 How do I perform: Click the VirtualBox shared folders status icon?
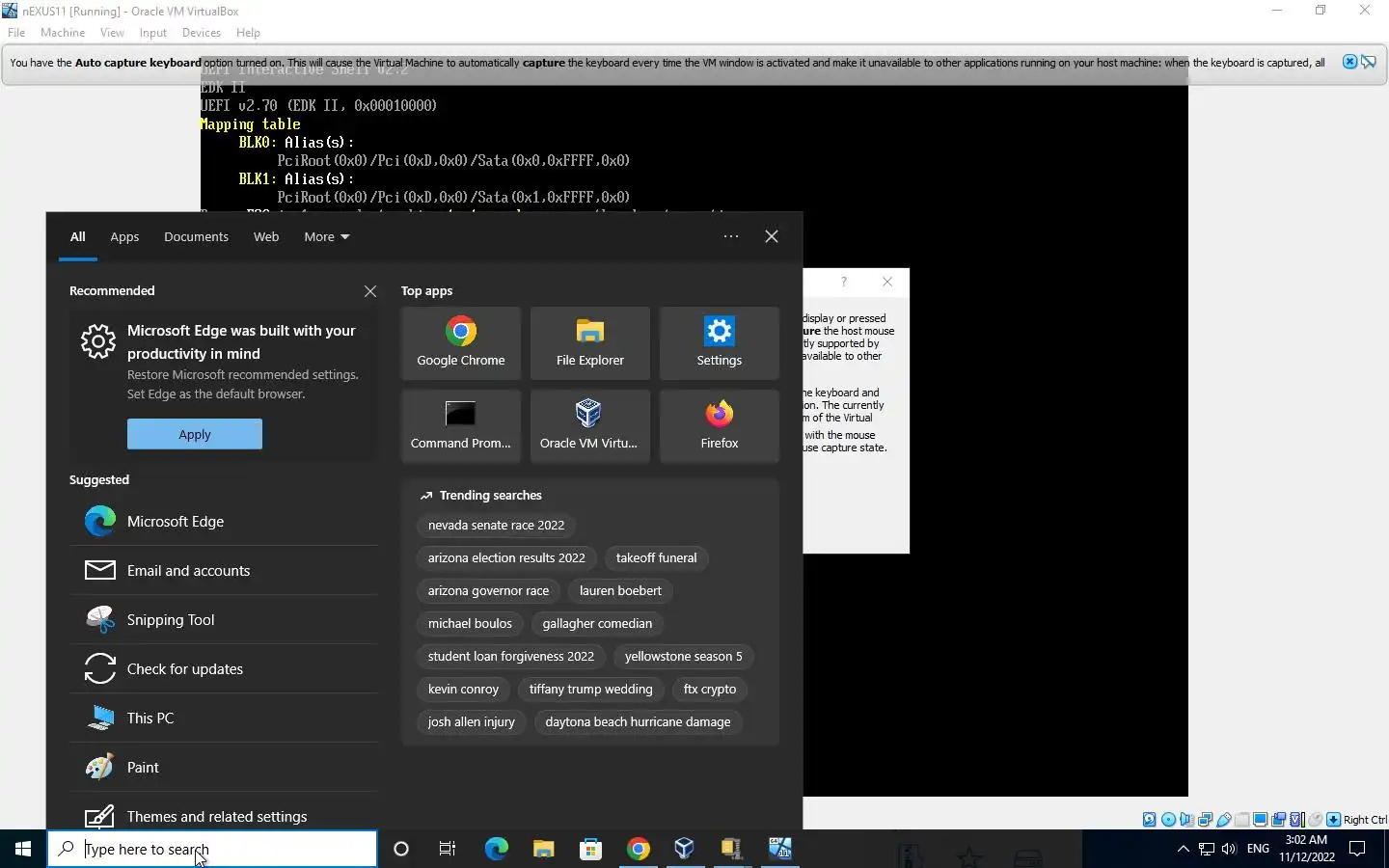coord(1242,820)
